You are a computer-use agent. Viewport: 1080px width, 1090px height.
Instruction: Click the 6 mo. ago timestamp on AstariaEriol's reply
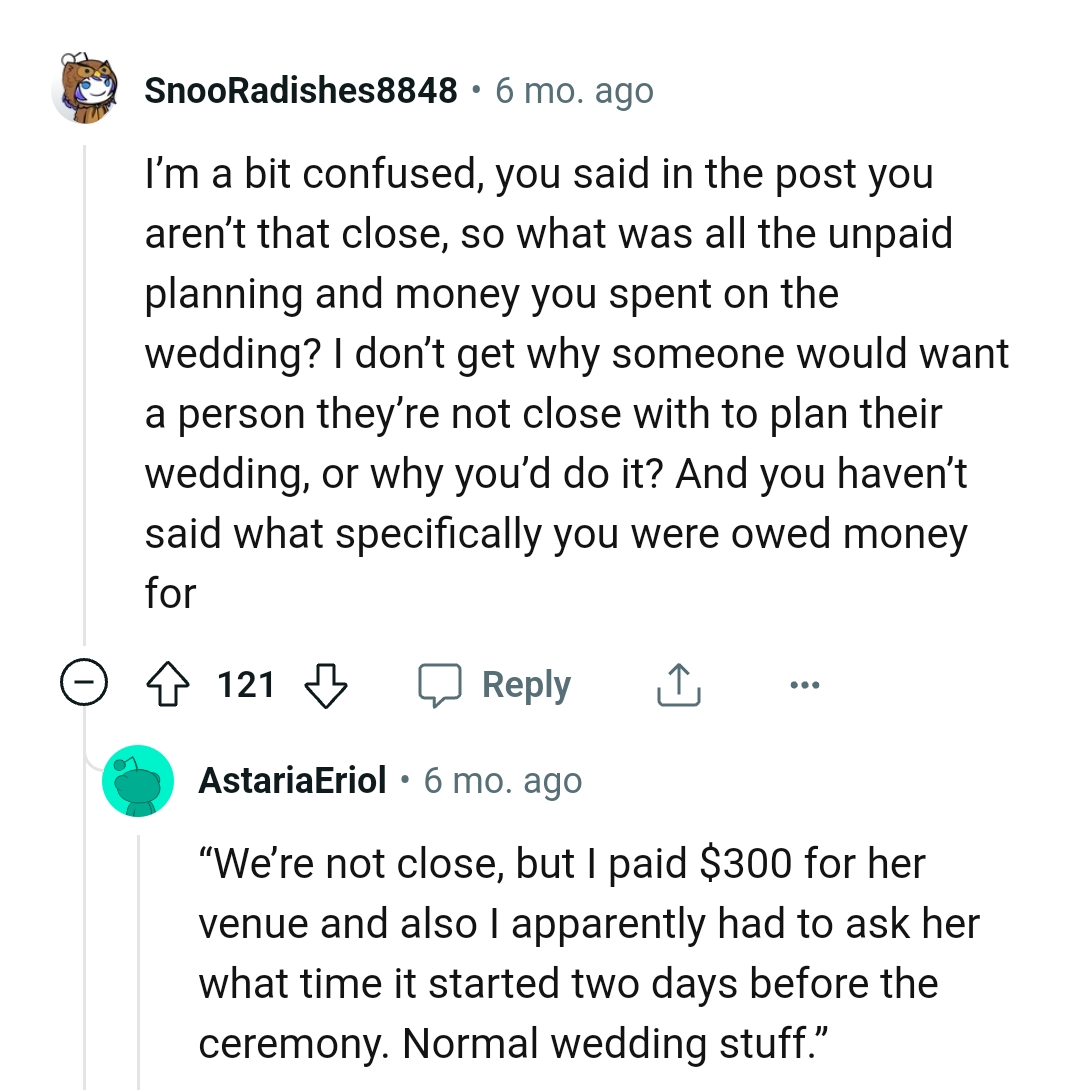click(503, 781)
